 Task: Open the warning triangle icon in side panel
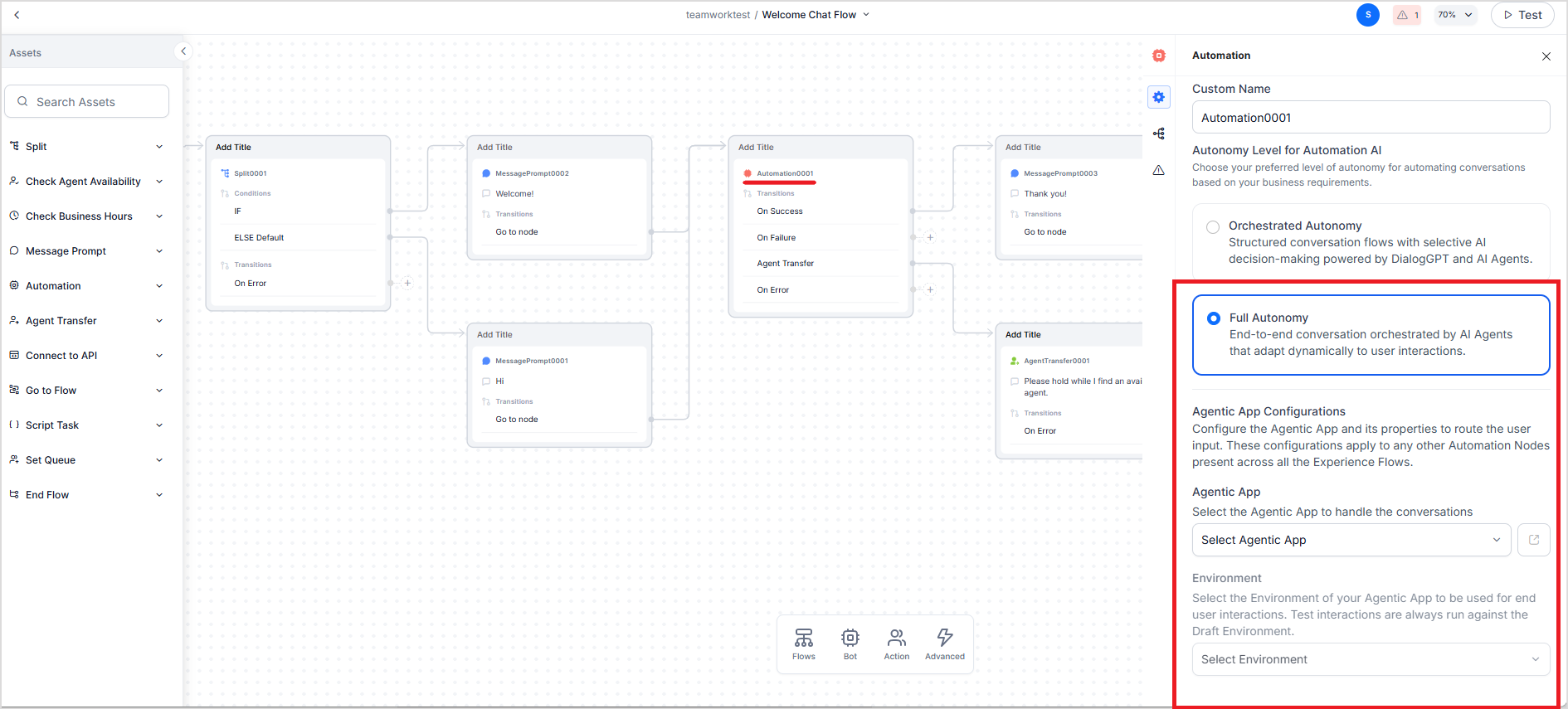pyautogui.click(x=1159, y=170)
